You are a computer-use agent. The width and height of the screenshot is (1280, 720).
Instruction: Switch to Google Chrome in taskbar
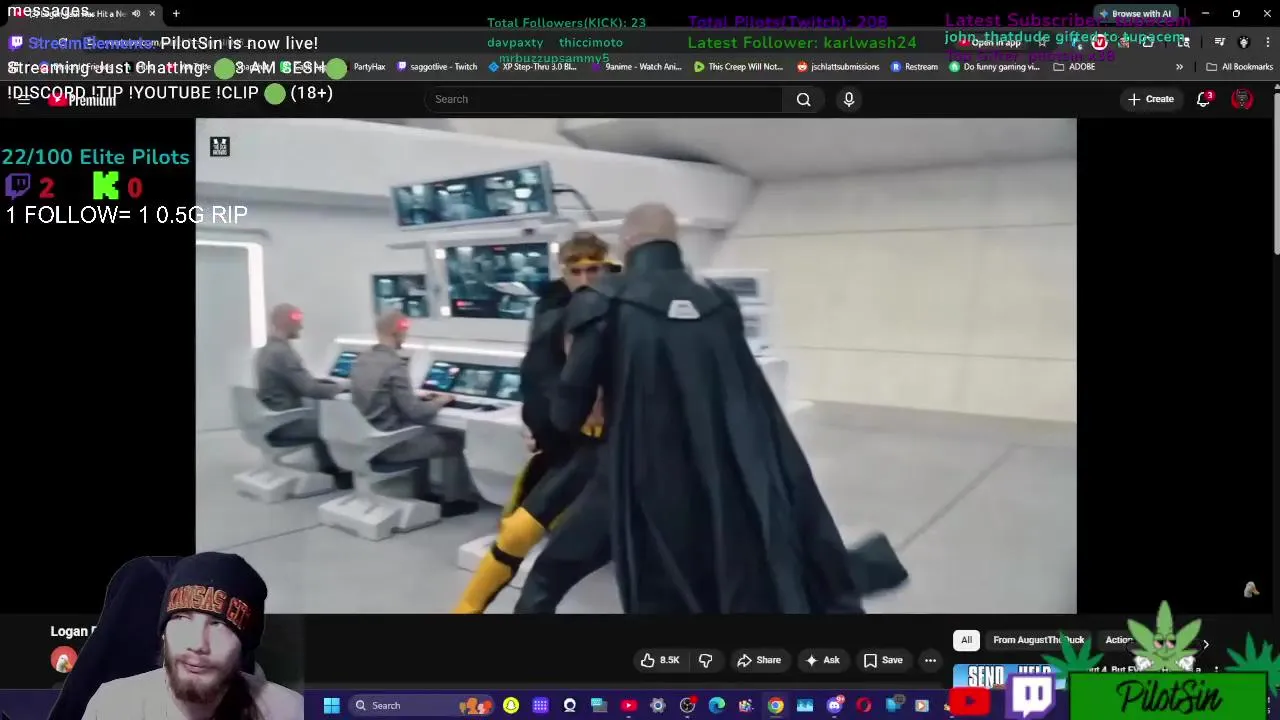coord(776,706)
